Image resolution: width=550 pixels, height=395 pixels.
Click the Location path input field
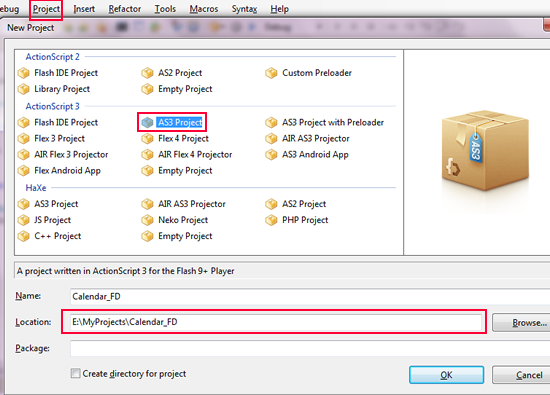[276, 322]
